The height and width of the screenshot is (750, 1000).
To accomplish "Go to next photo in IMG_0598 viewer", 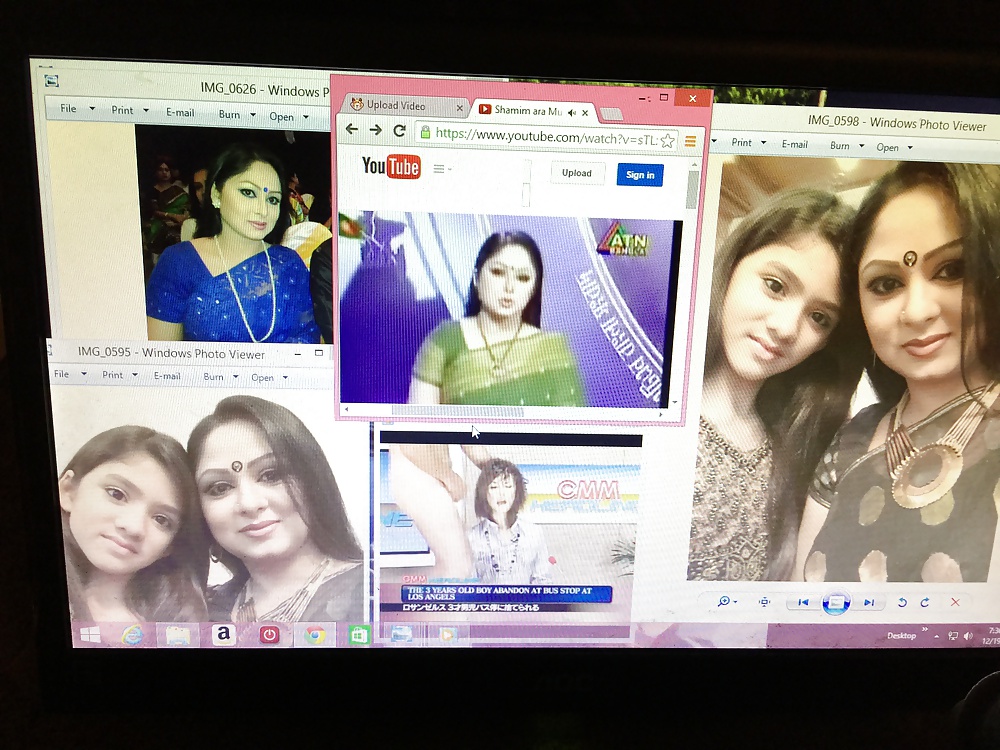I will [868, 602].
